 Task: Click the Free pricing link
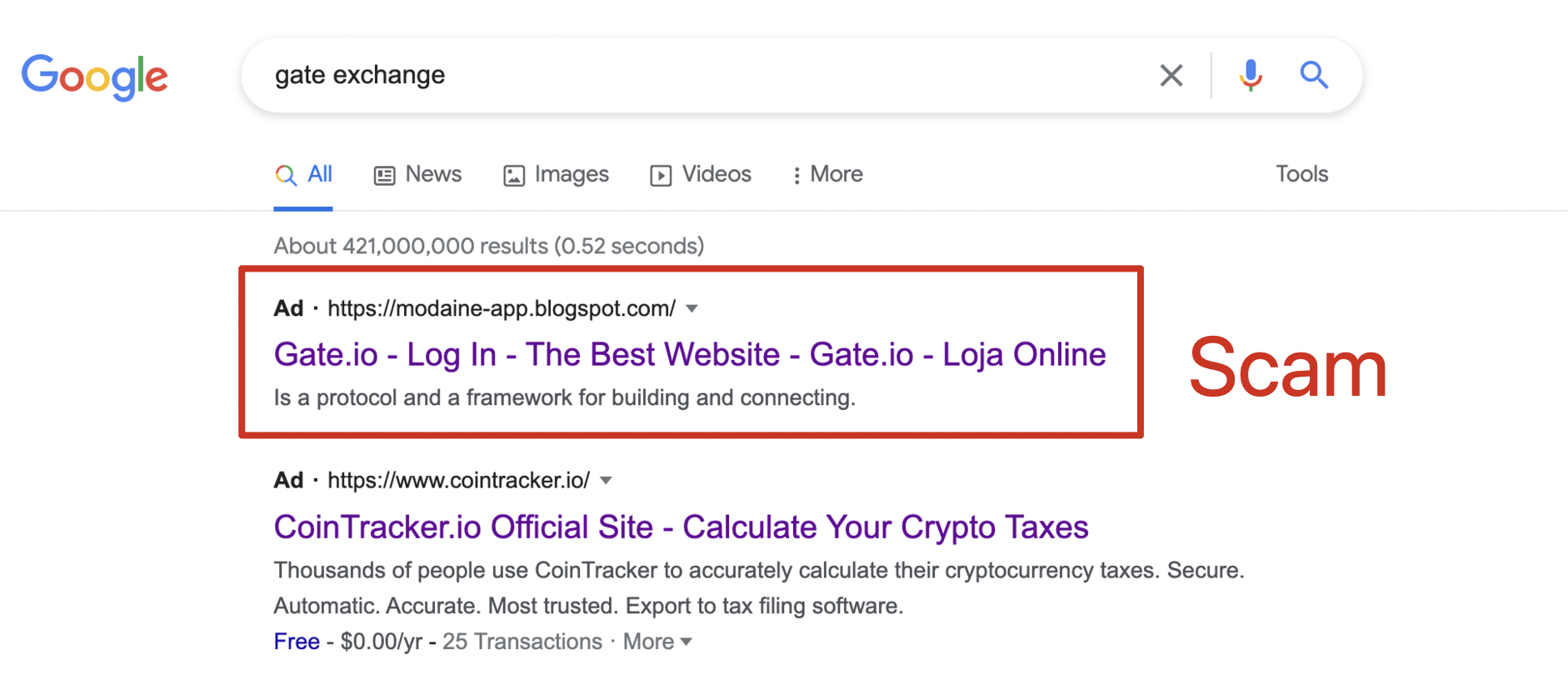pyautogui.click(x=297, y=642)
